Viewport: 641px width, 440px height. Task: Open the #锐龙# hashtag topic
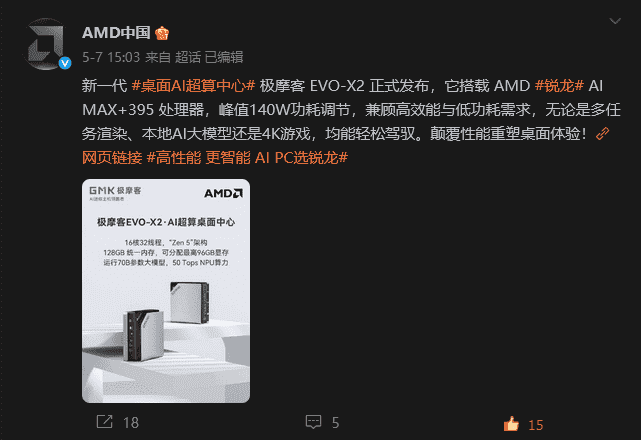point(559,86)
